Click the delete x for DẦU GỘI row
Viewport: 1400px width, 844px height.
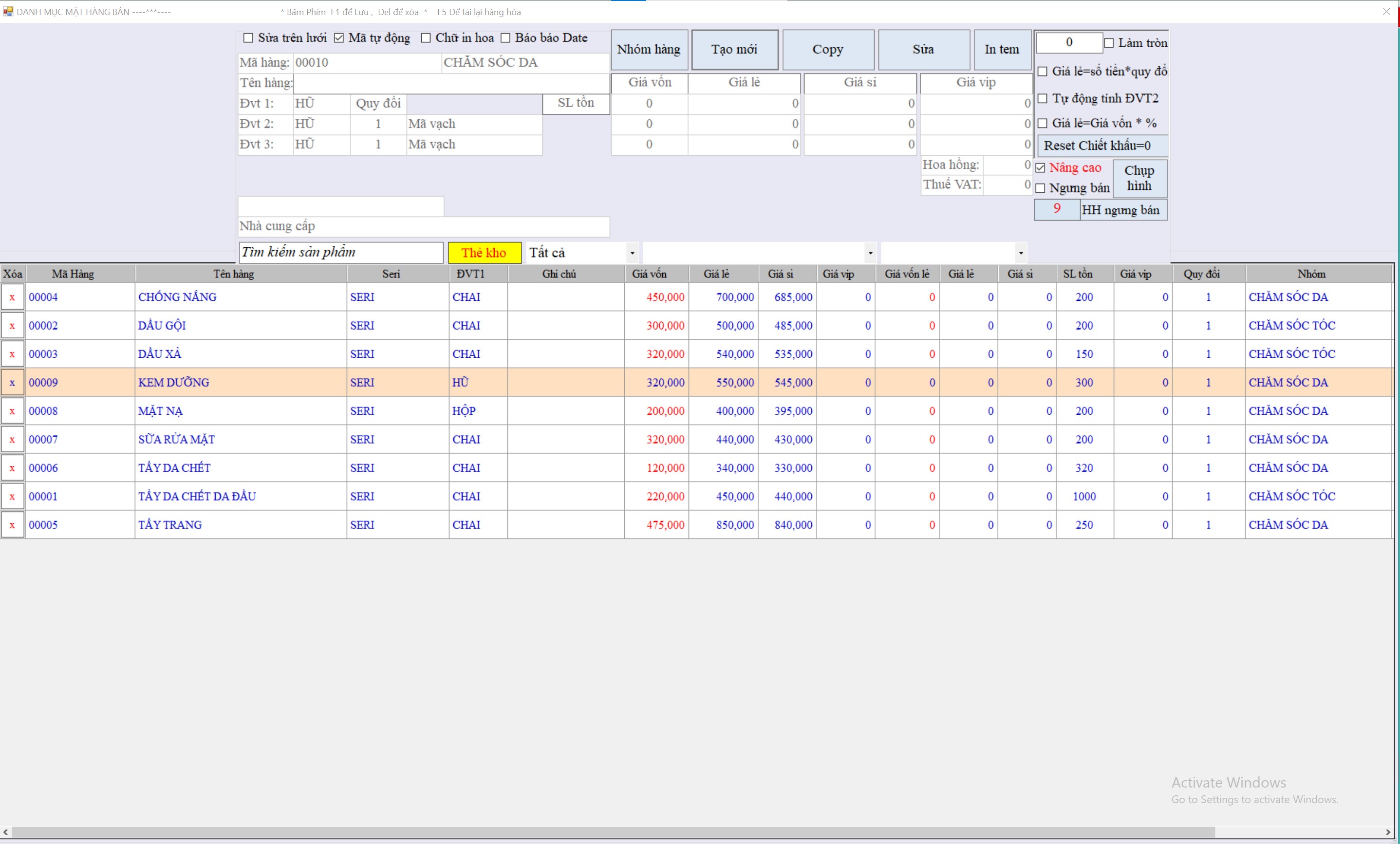(12, 326)
